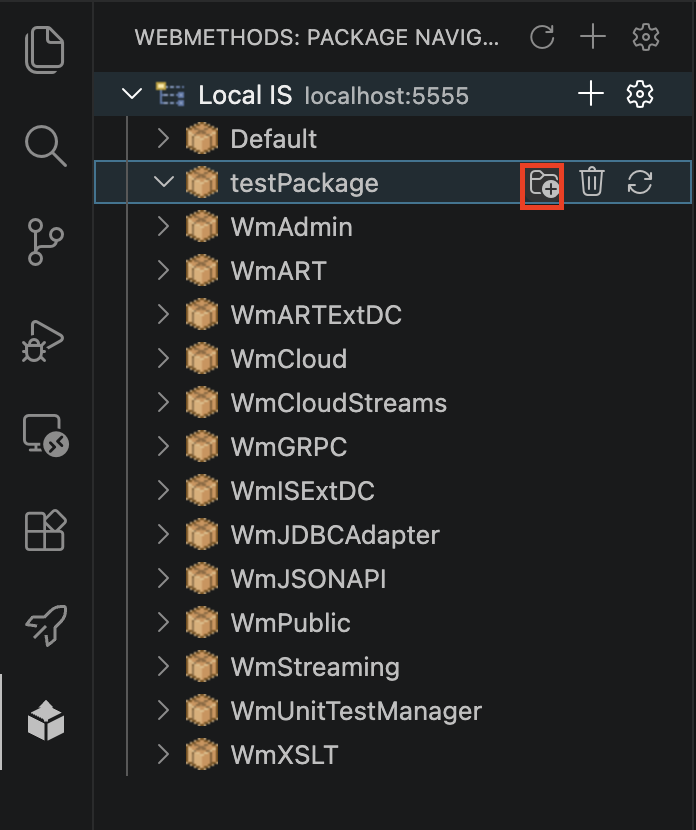Open Run and Debug view
The width and height of the screenshot is (696, 830).
pos(43,341)
